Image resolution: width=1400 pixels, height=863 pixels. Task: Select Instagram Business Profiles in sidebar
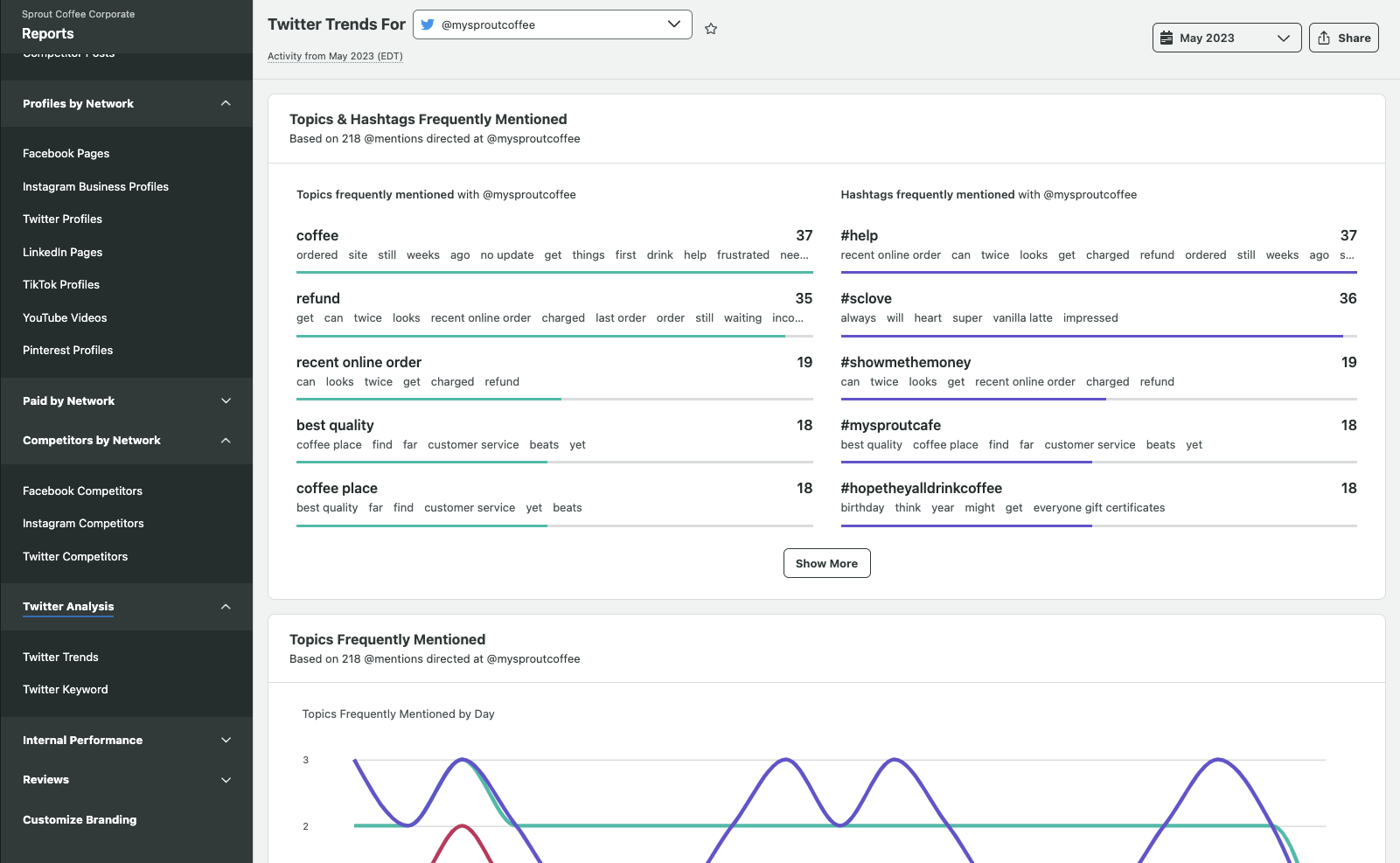click(x=95, y=186)
